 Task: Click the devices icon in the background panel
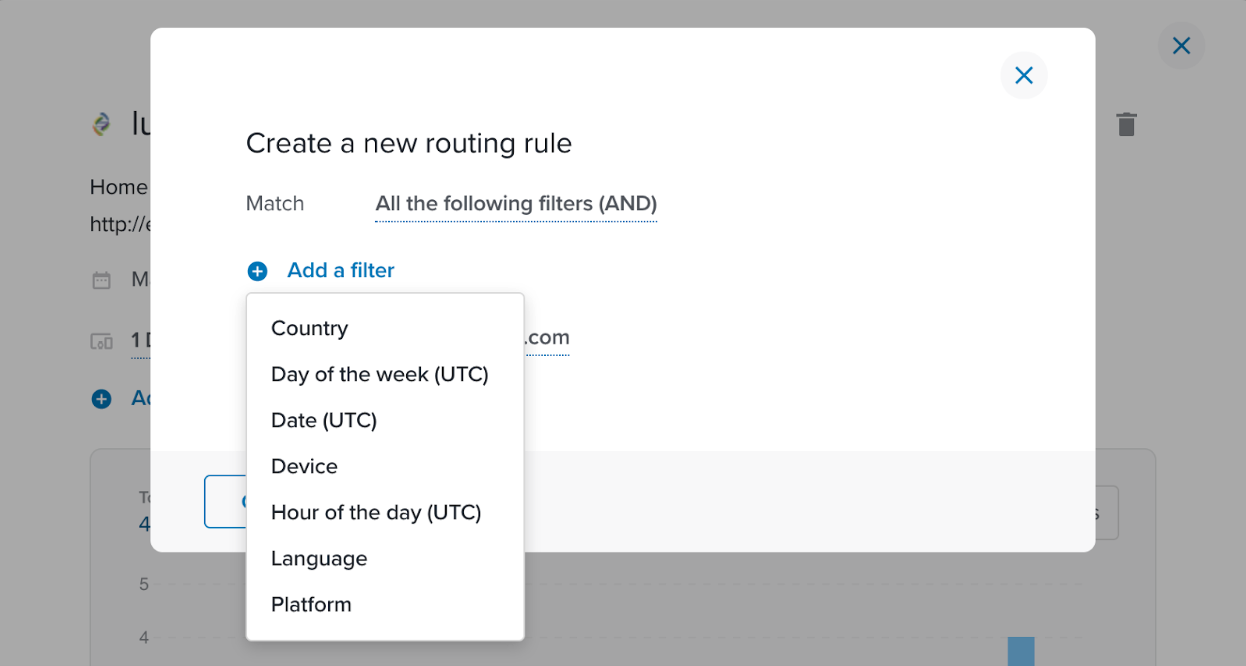(x=101, y=341)
